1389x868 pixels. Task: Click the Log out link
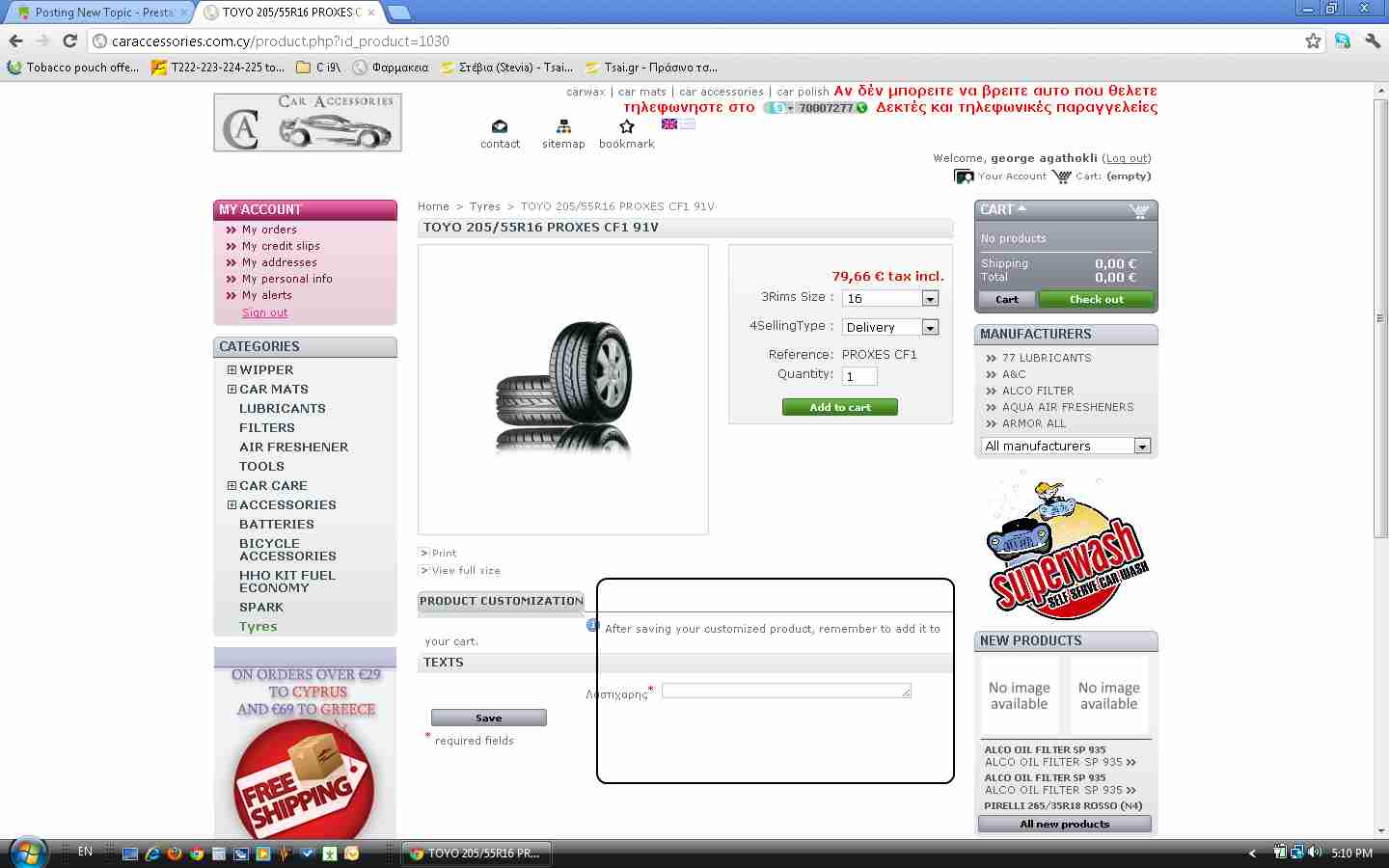tap(1127, 158)
